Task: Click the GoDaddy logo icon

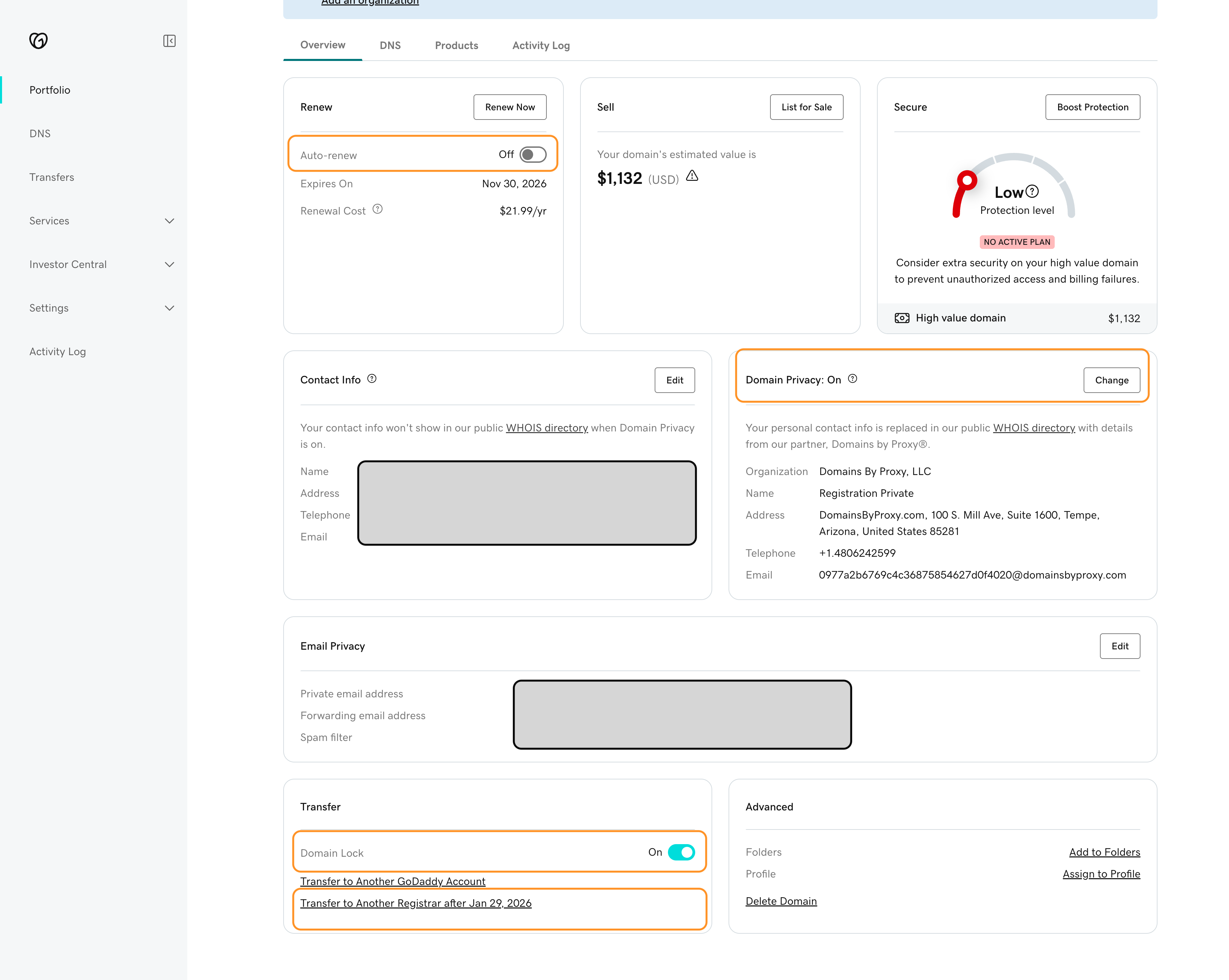Action: (38, 41)
